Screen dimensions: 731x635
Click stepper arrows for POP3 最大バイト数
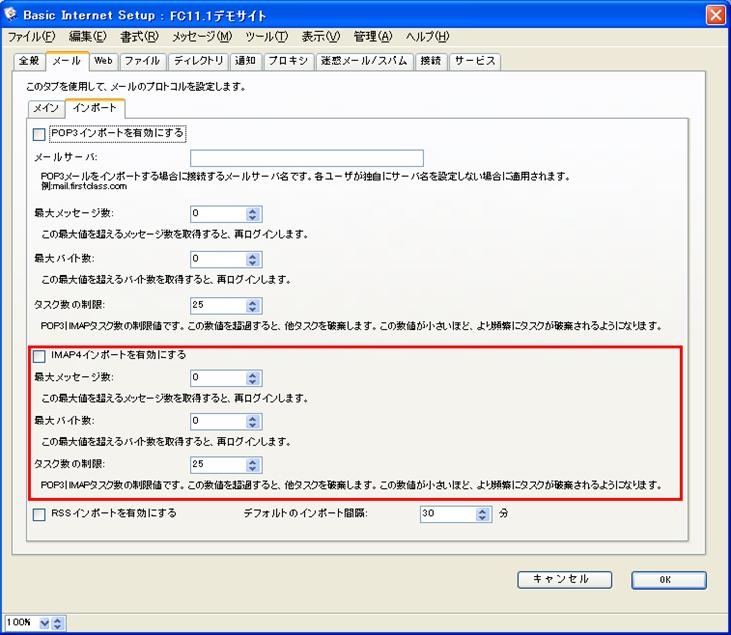(x=254, y=259)
